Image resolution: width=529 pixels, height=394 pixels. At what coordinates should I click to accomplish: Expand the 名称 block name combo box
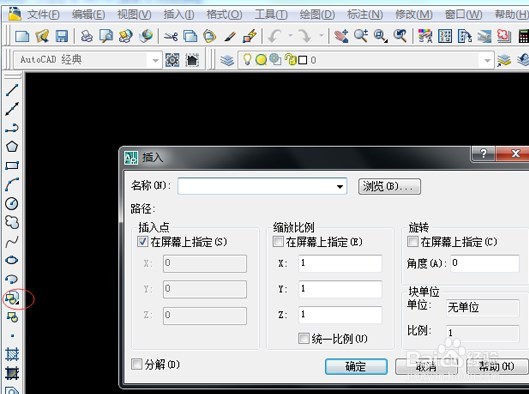coord(340,187)
